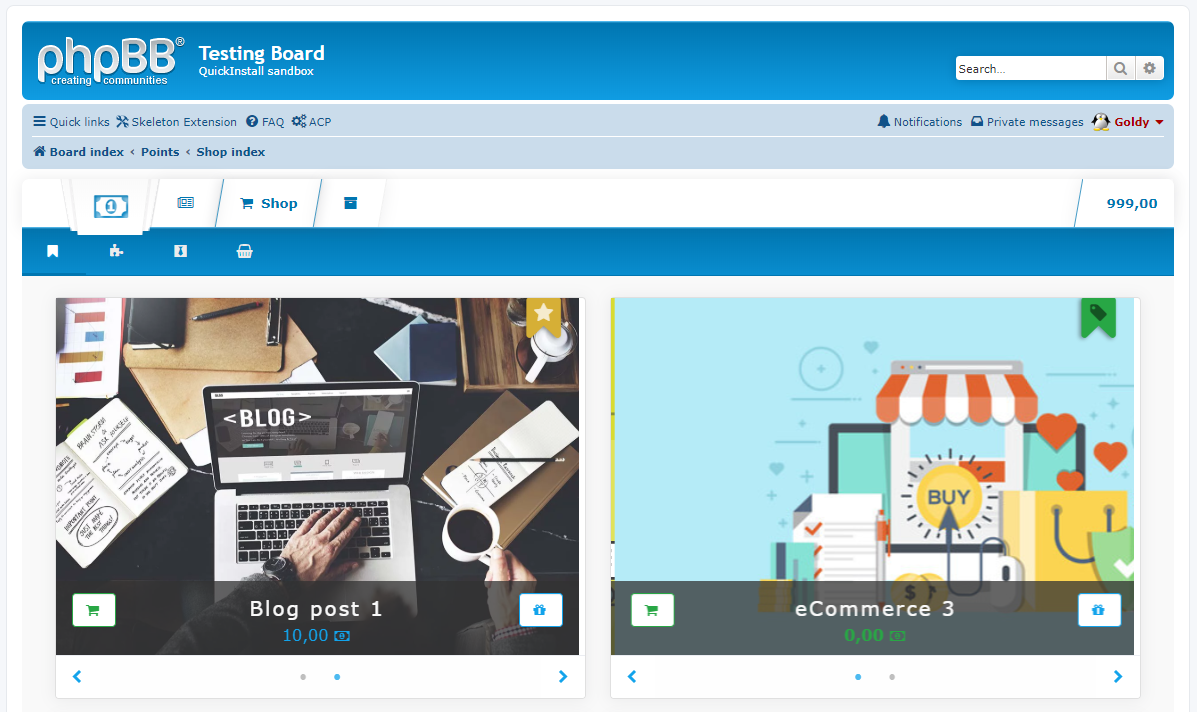
Task: Click green cart button on Blog post 1
Action: (x=94, y=610)
